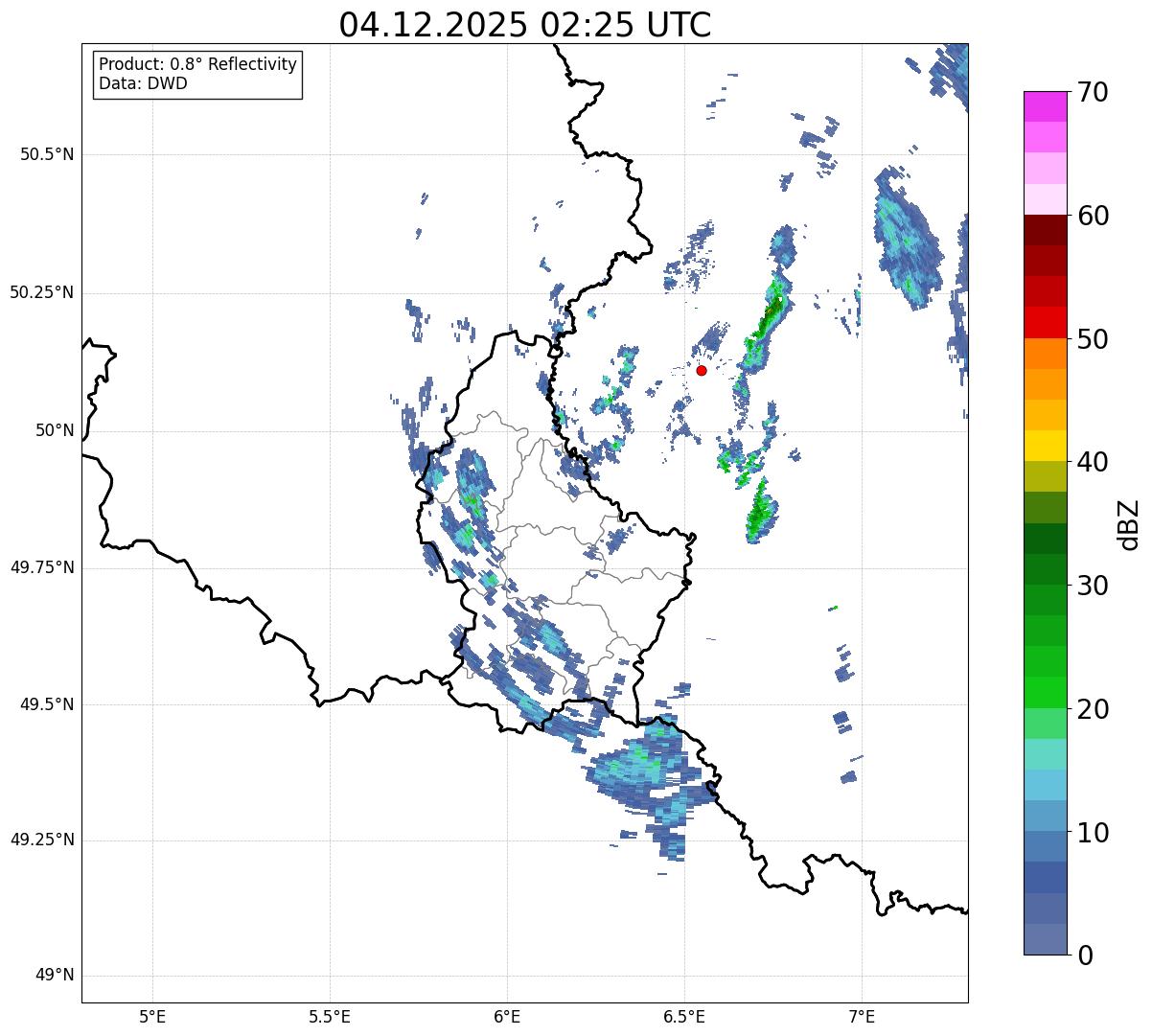Click the olive yellow colorbar segment below 40
The width and height of the screenshot is (1152, 1036).
[x=1045, y=476]
